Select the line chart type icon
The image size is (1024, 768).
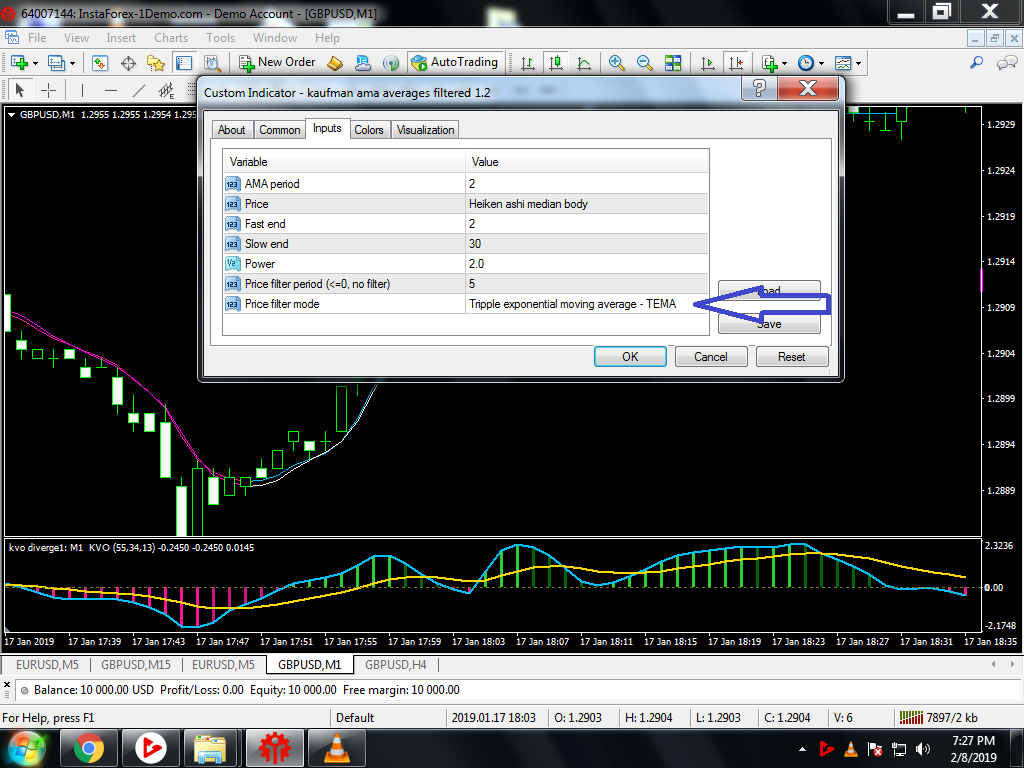584,63
